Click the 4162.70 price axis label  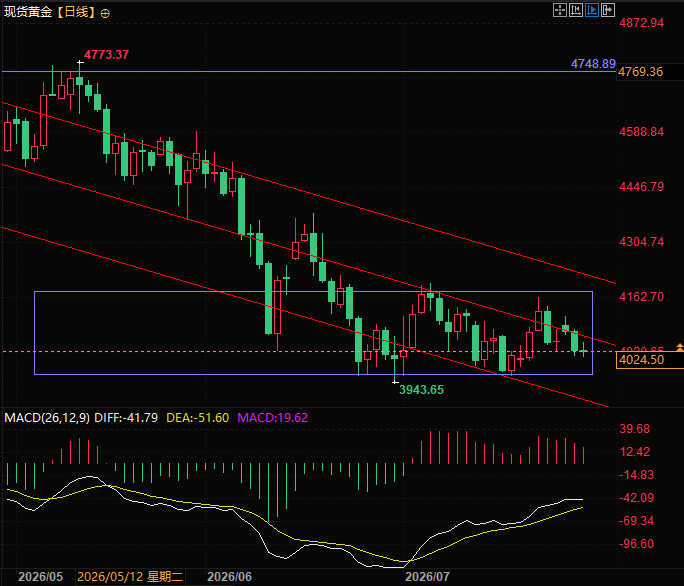click(x=642, y=297)
